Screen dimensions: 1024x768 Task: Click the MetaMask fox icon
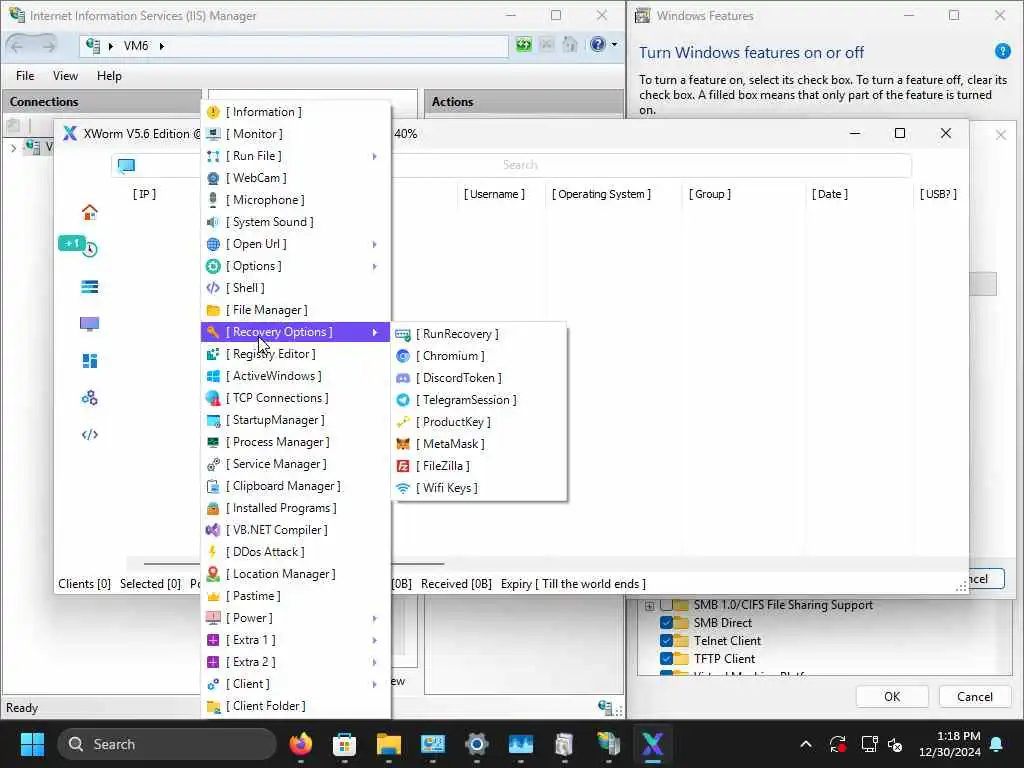403,444
